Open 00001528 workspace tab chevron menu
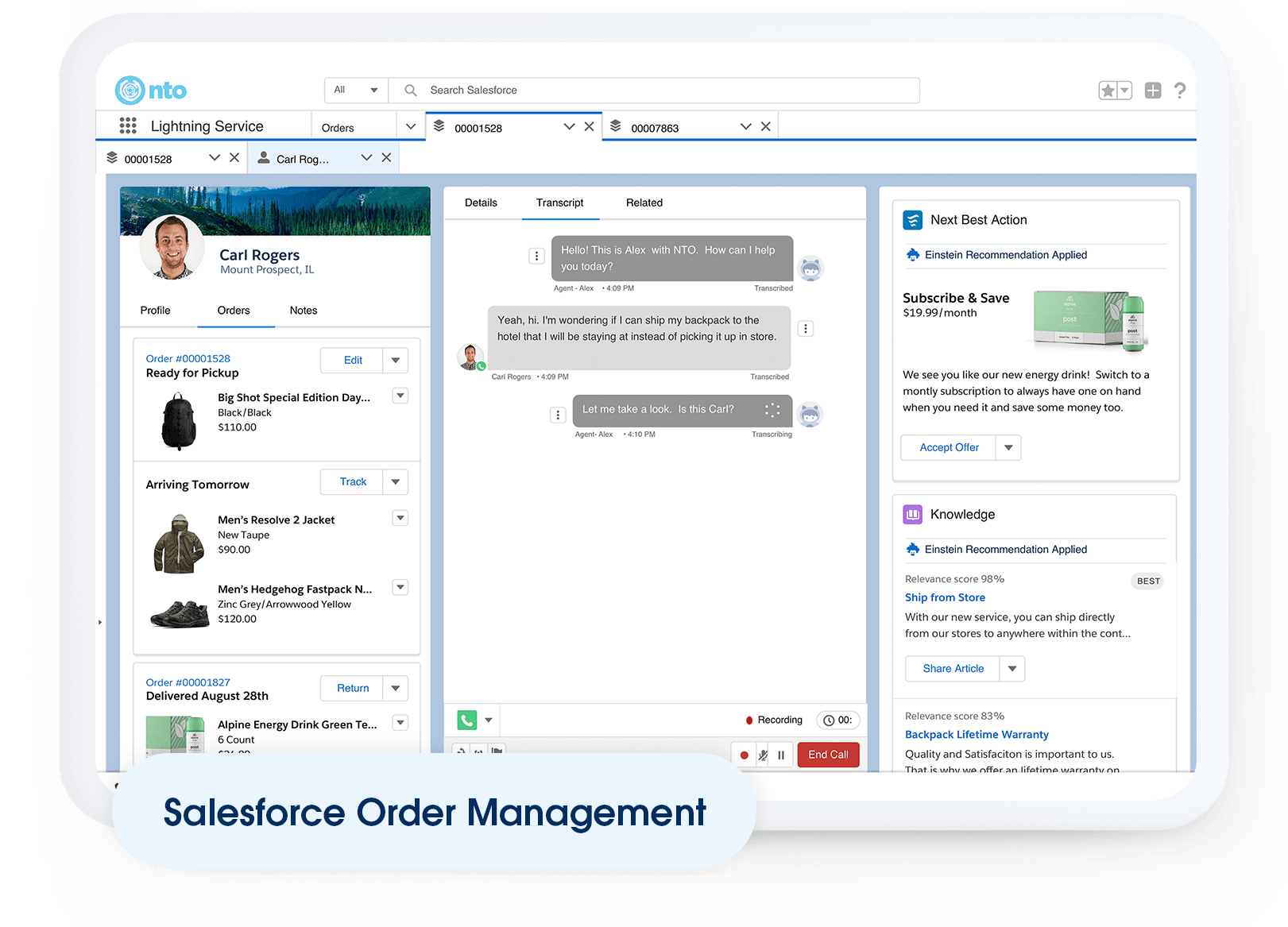Viewport: 1288px width, 927px height. [x=569, y=126]
